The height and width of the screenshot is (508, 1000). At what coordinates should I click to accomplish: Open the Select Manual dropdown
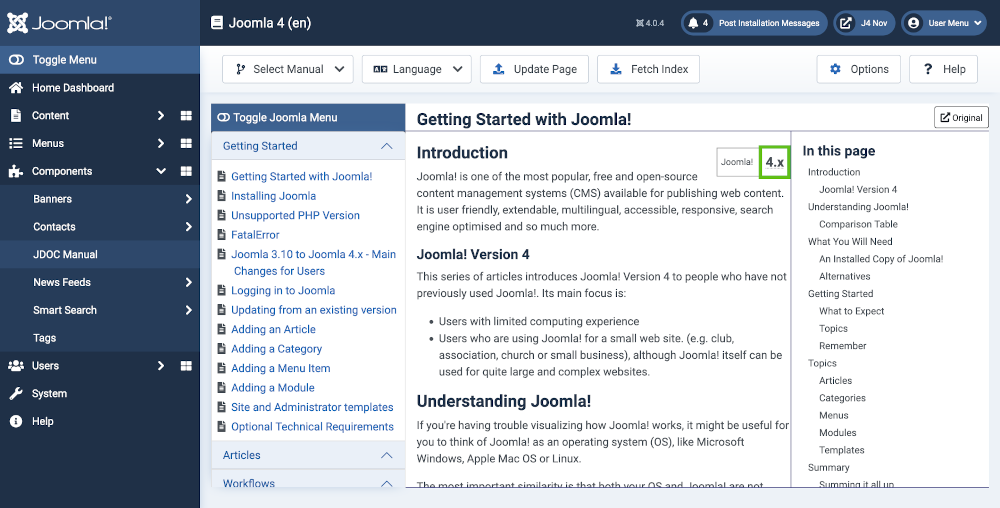(x=288, y=69)
